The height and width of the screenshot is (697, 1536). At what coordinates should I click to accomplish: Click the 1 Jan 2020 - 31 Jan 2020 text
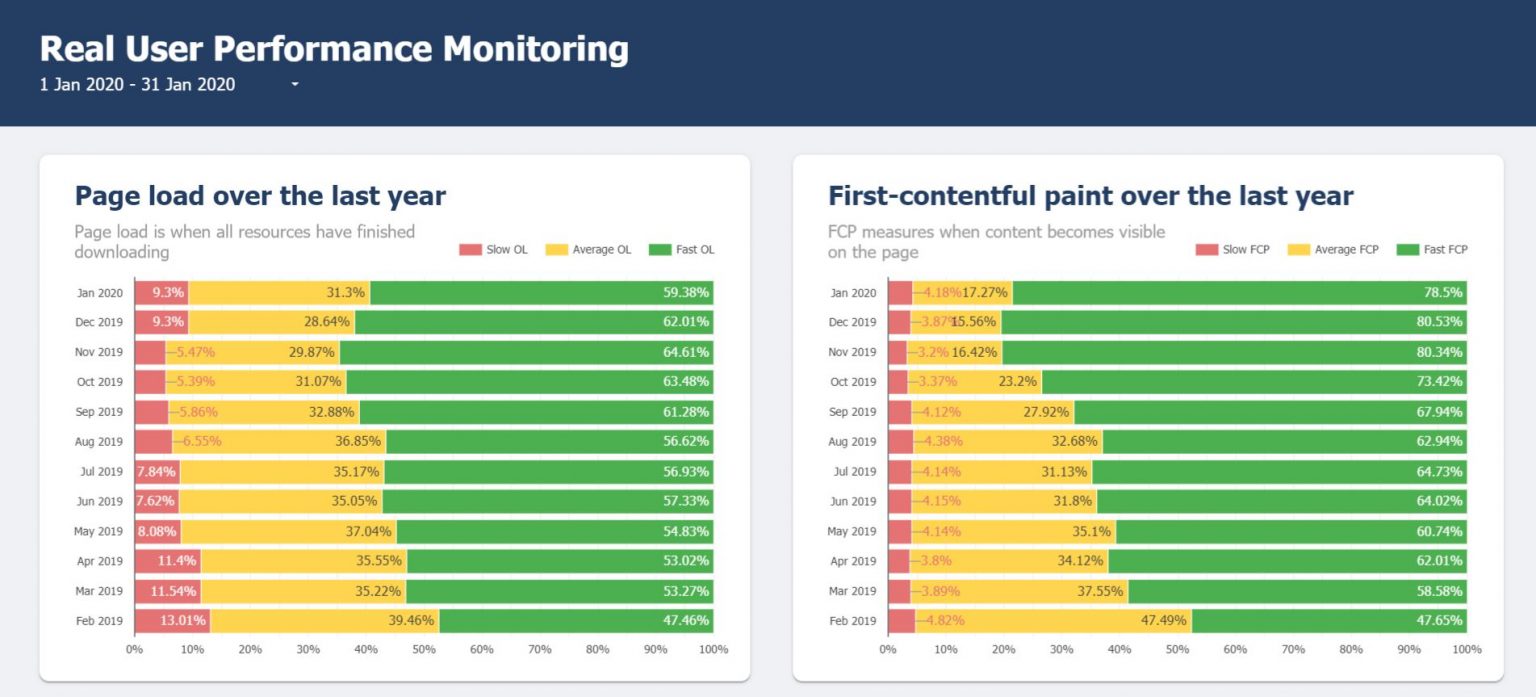click(x=136, y=85)
